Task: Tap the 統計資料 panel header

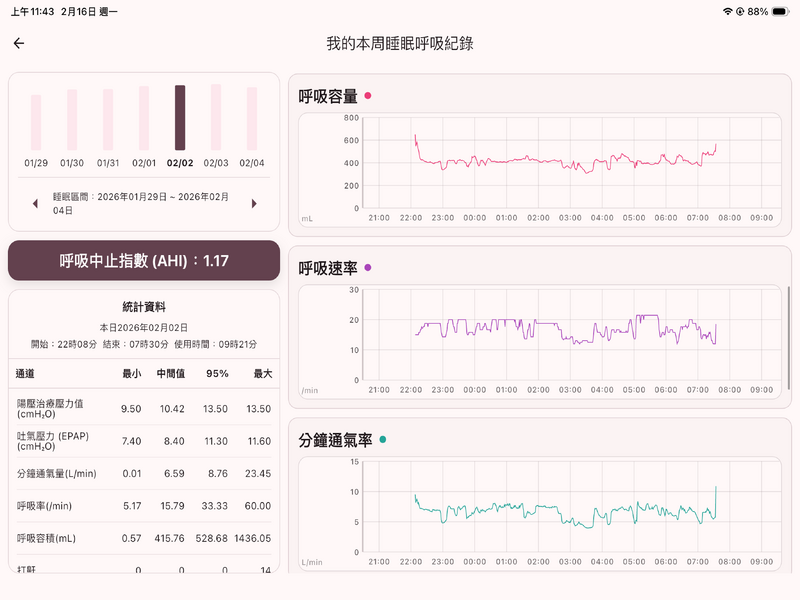Action: point(144,305)
